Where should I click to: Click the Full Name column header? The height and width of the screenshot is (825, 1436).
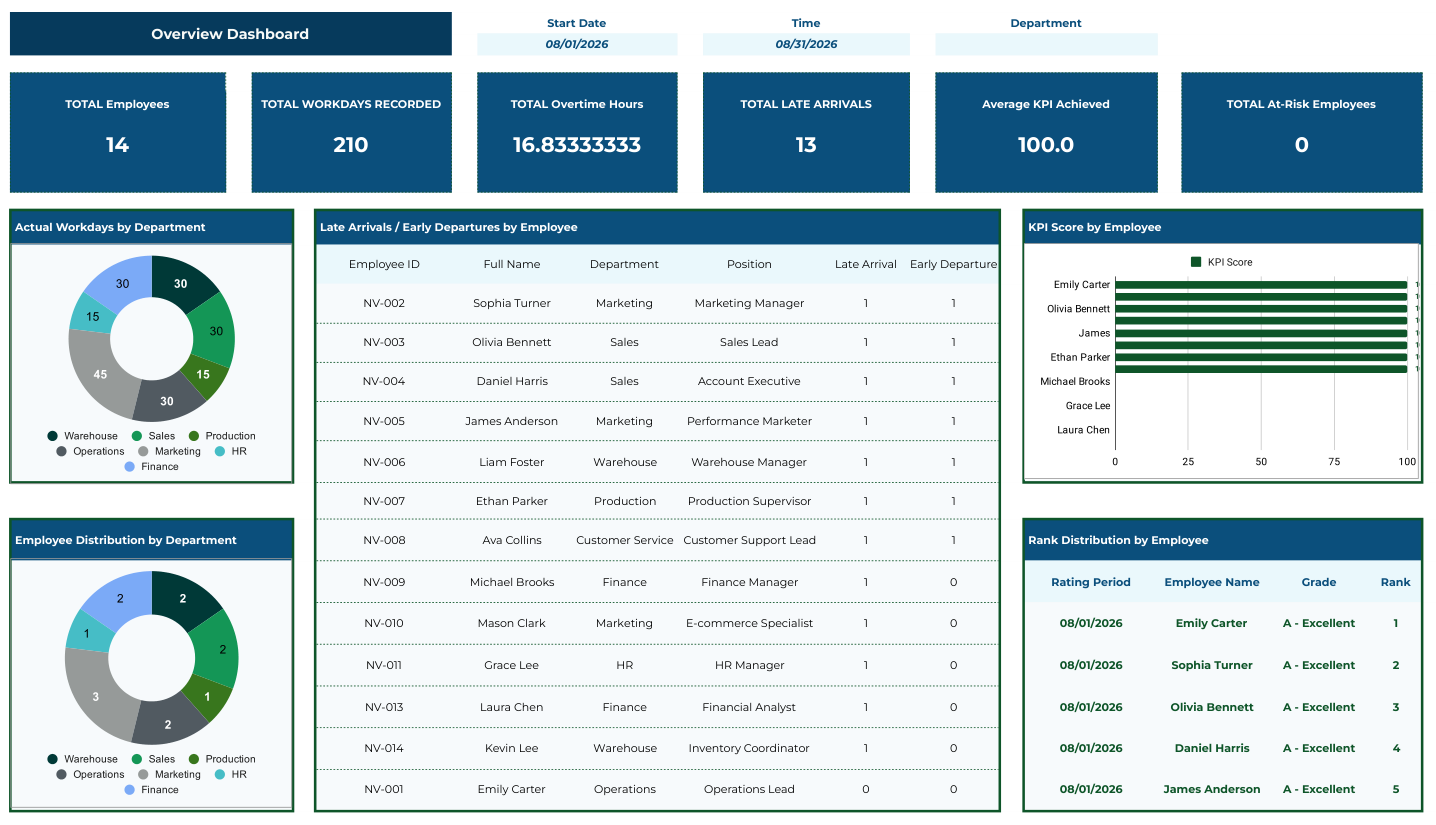tap(512, 264)
